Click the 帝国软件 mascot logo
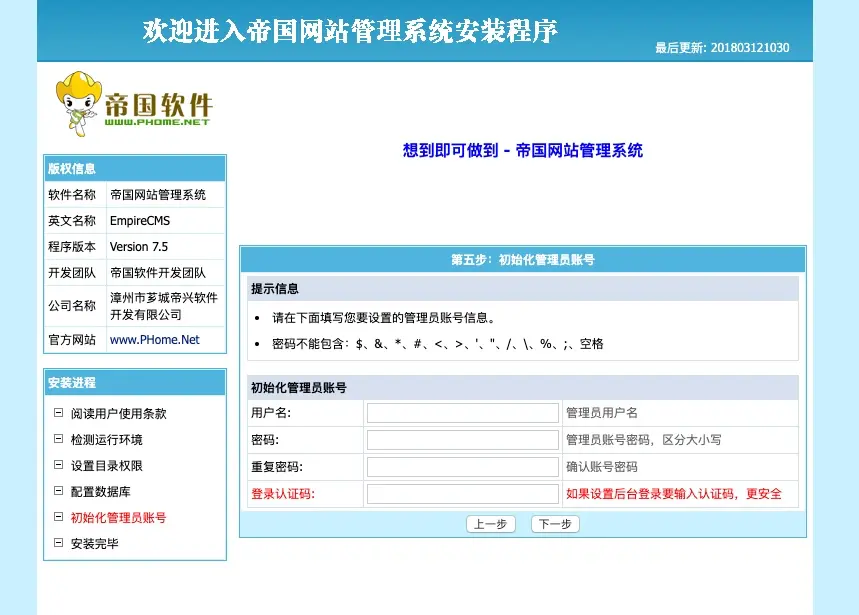This screenshot has width=859, height=615. click(x=133, y=104)
